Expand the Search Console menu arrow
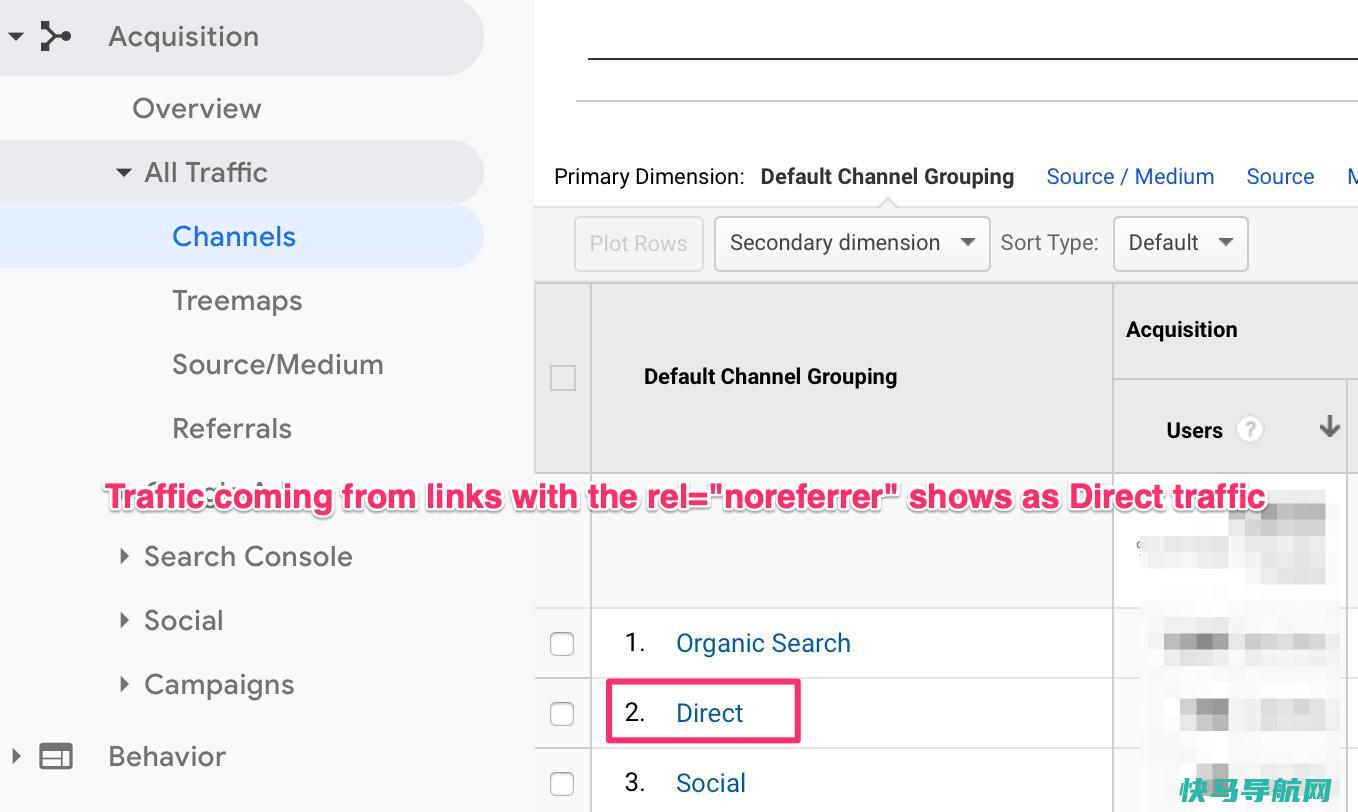The image size is (1358, 812). [124, 556]
